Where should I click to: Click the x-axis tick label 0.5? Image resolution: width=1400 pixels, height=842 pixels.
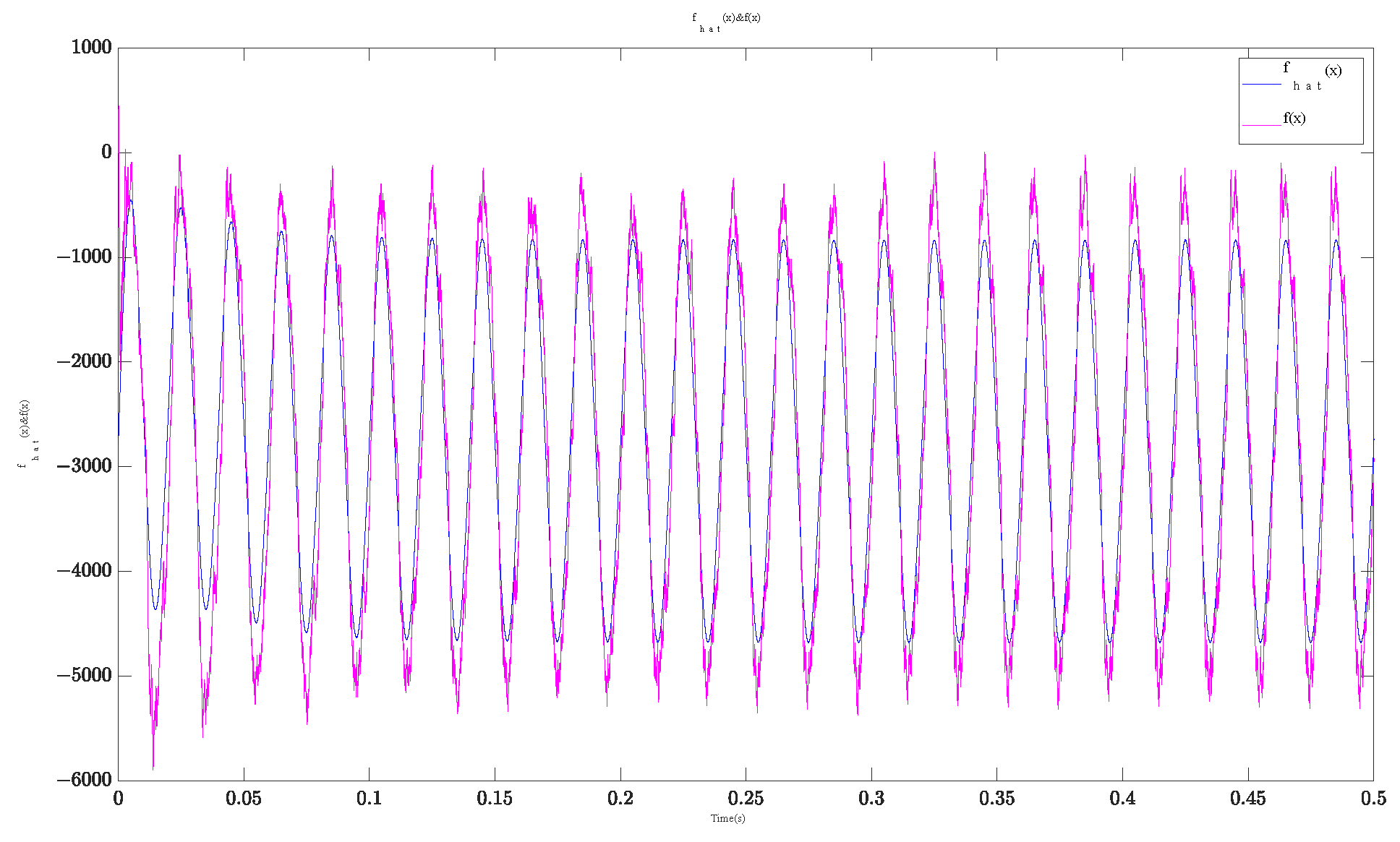click(1373, 799)
